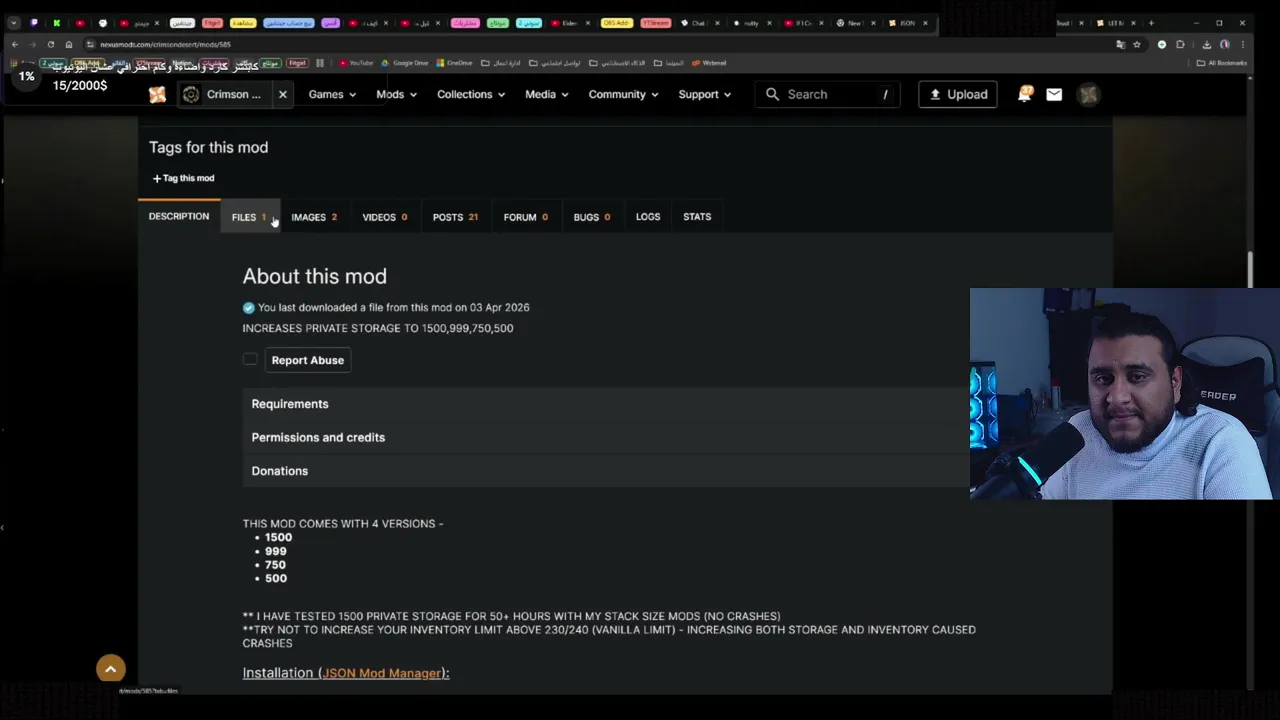Screen dimensions: 1280x720
Task: Focus the Nexus Mods Search field
Action: [828, 94]
